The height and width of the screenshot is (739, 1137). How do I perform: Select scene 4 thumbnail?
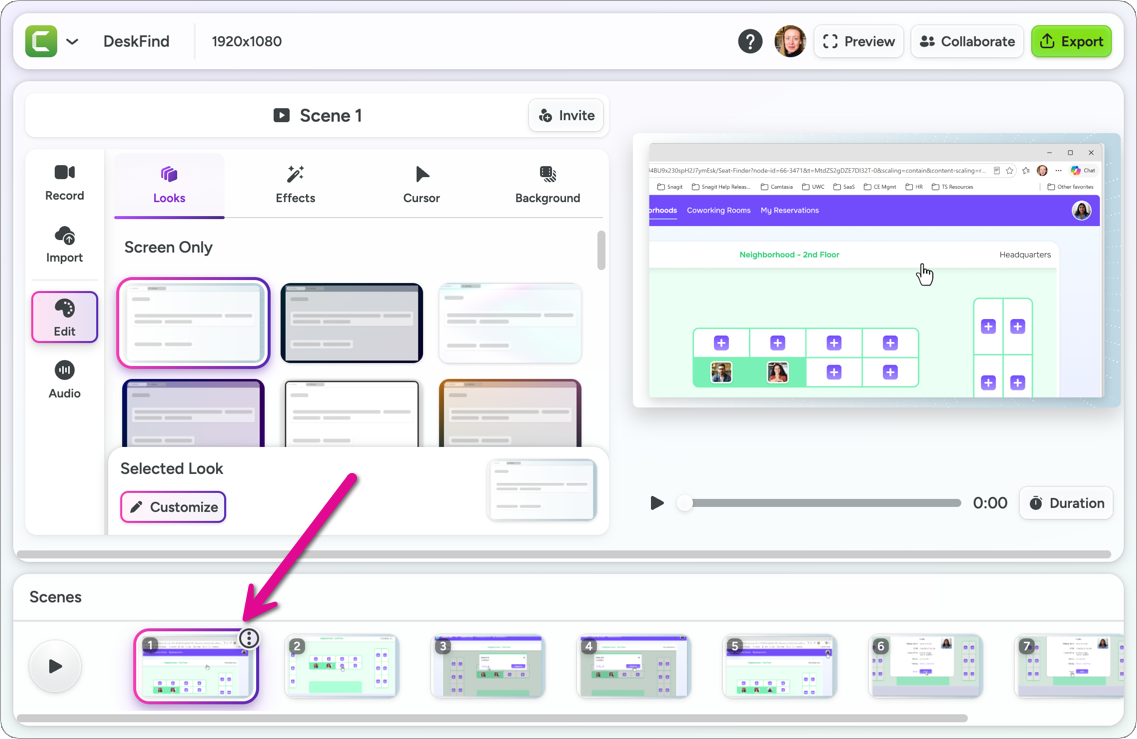pyautogui.click(x=634, y=666)
